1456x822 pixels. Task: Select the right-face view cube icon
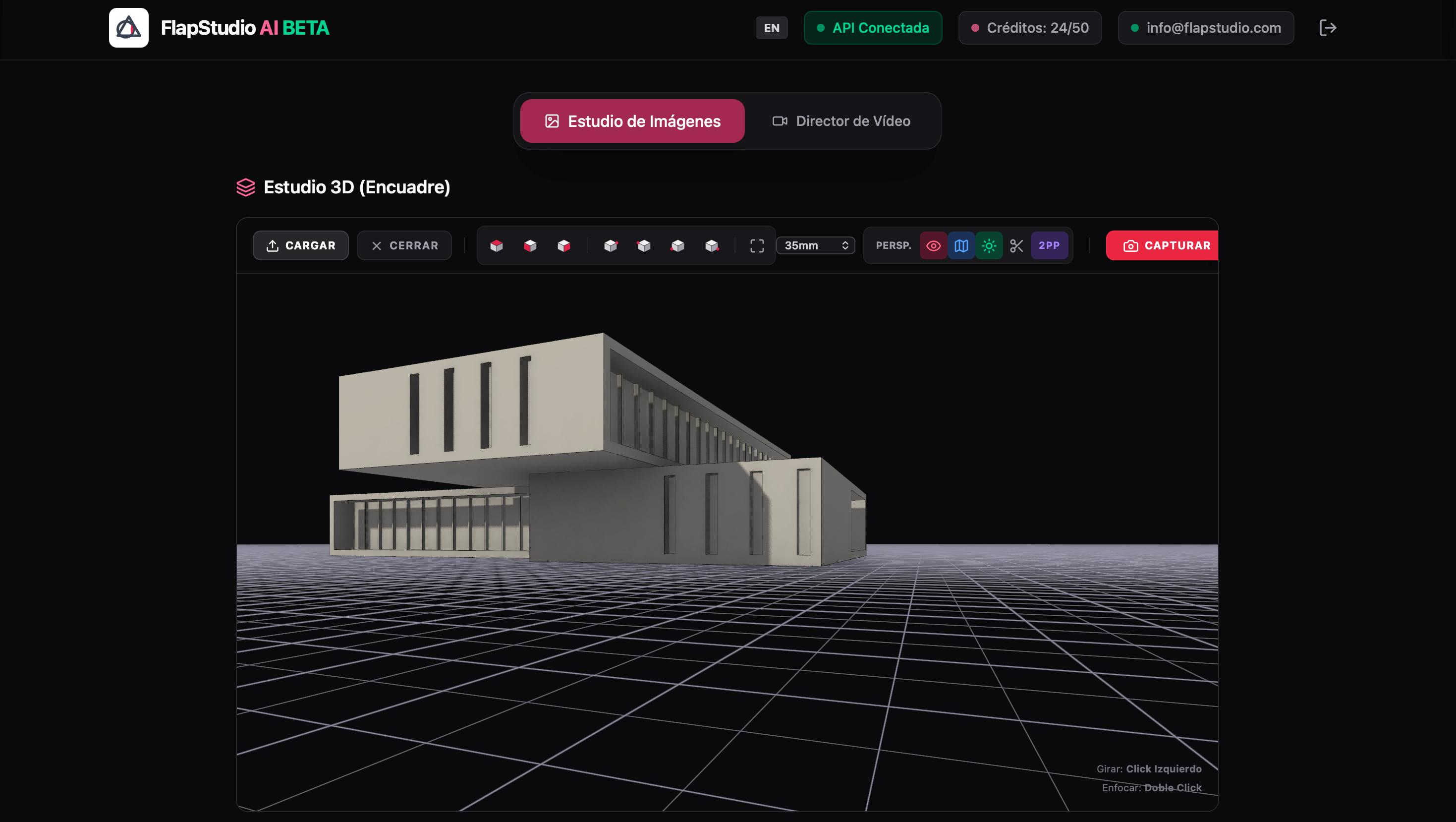(x=564, y=246)
